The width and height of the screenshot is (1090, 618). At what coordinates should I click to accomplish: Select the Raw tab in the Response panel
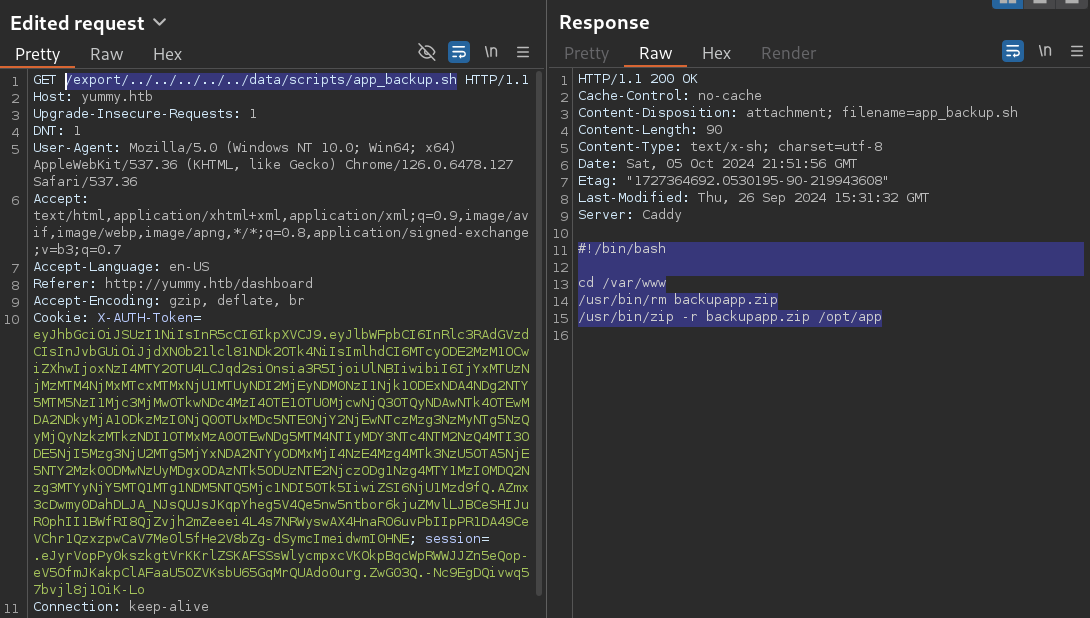[656, 54]
